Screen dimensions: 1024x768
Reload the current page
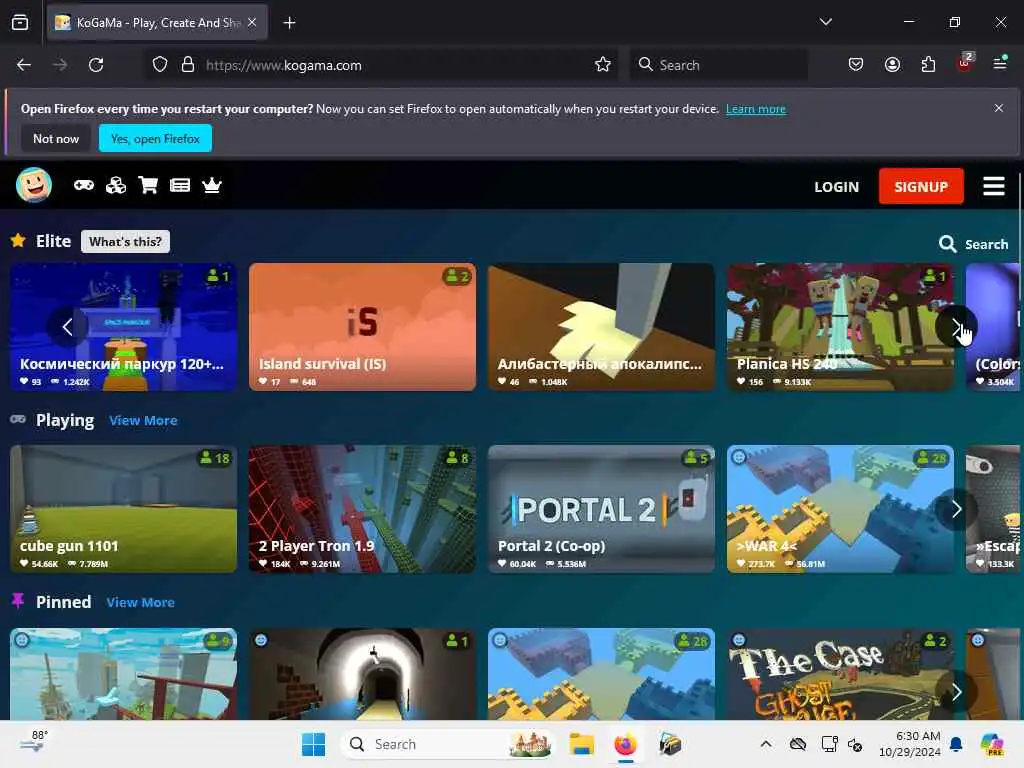[x=96, y=65]
